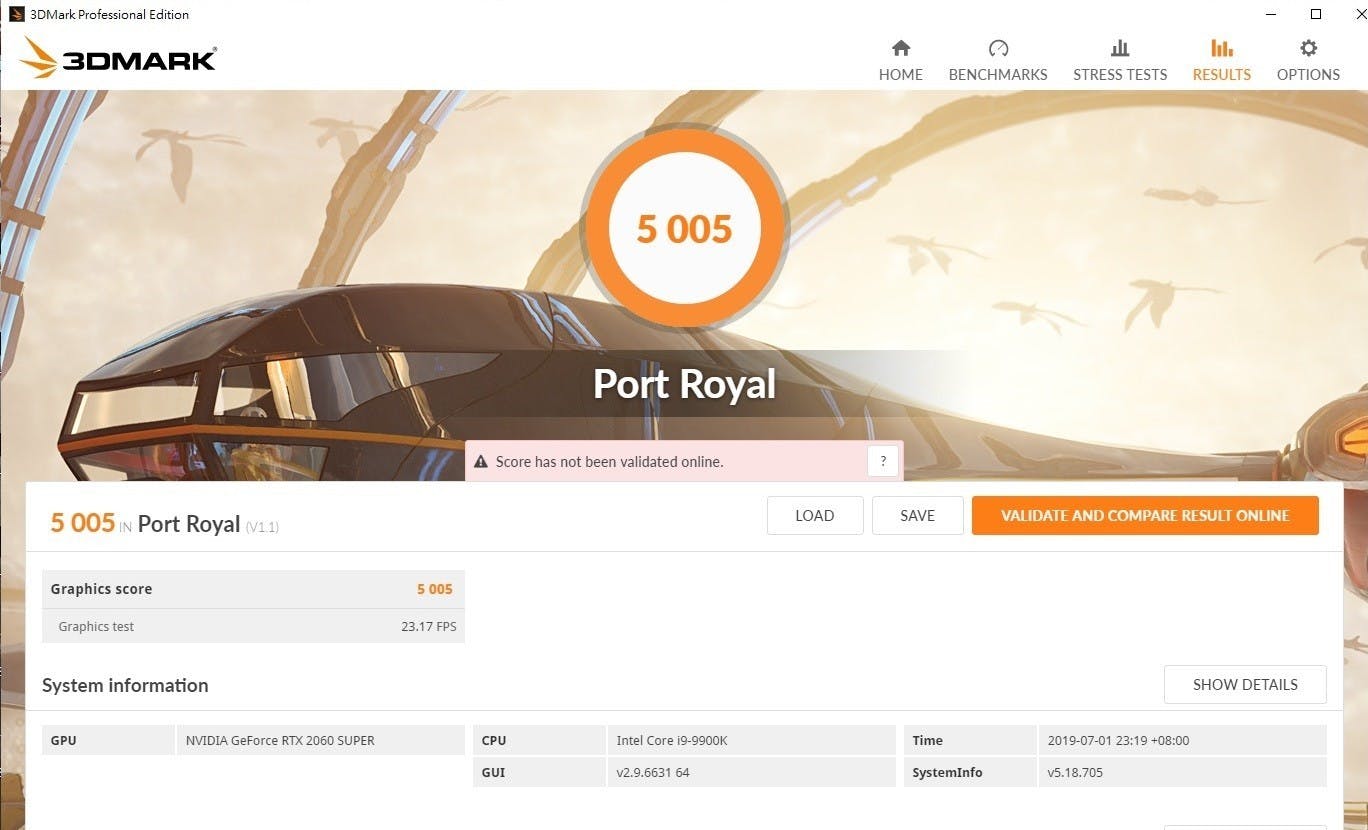Image resolution: width=1368 pixels, height=830 pixels.
Task: Open the Benchmarks gauge icon
Action: (x=998, y=48)
